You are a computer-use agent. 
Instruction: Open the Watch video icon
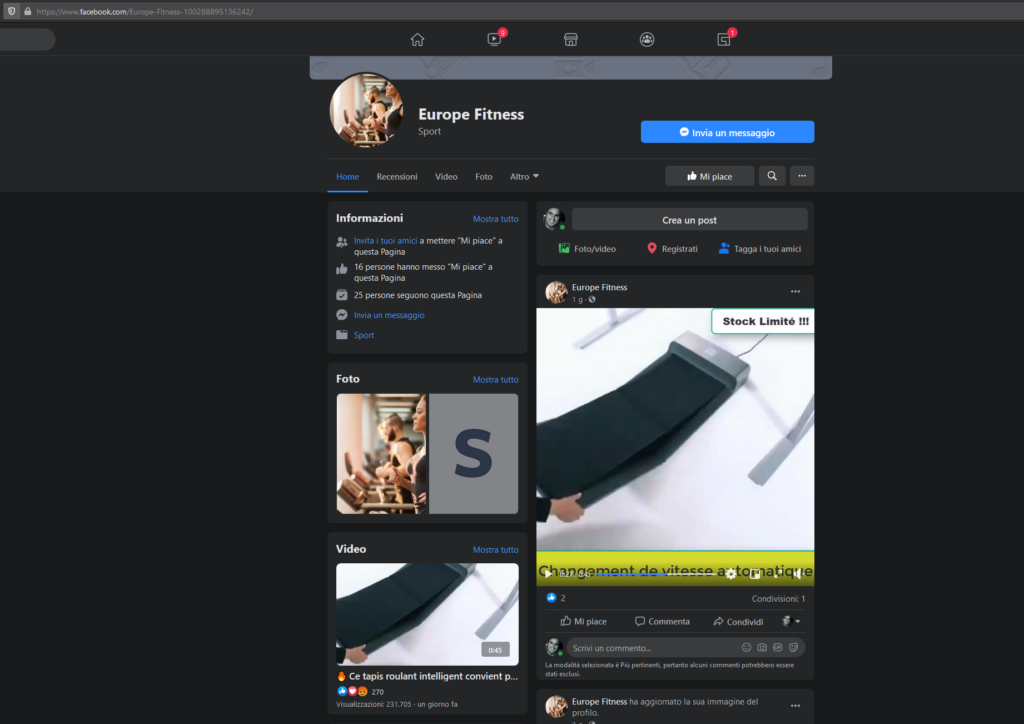(x=494, y=40)
